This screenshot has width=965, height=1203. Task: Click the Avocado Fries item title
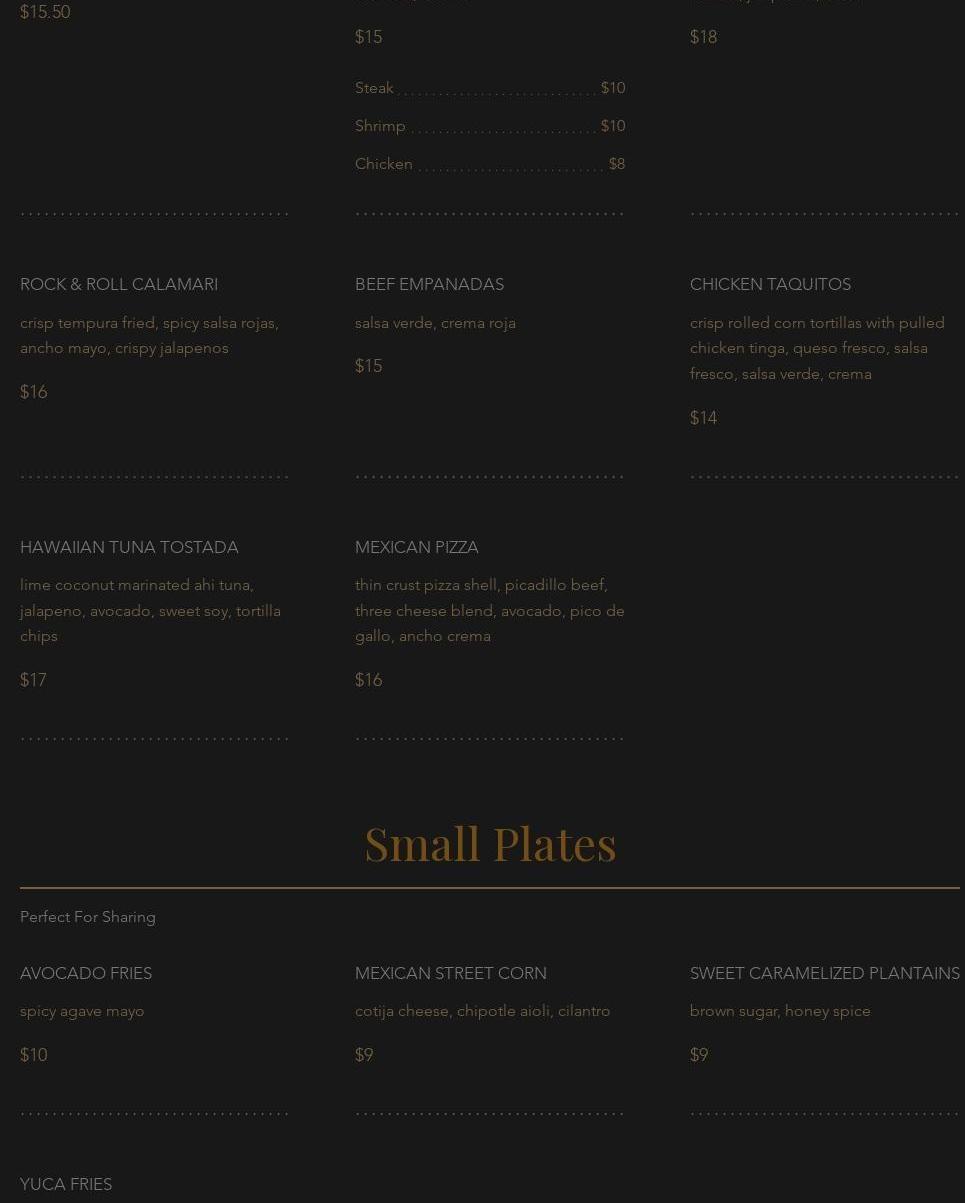[86, 974]
